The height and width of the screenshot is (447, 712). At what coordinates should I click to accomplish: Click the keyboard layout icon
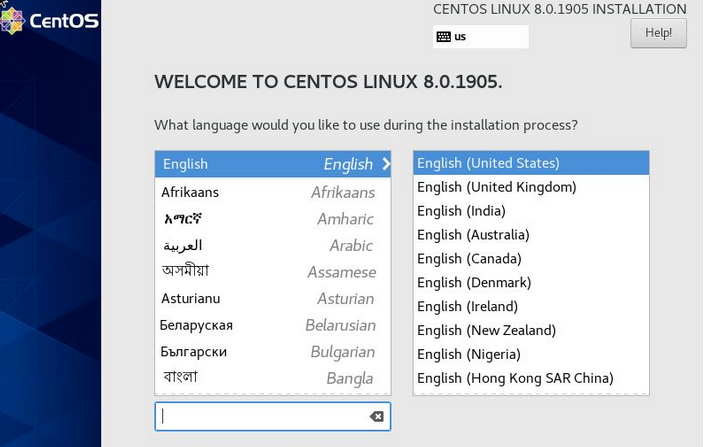click(443, 37)
